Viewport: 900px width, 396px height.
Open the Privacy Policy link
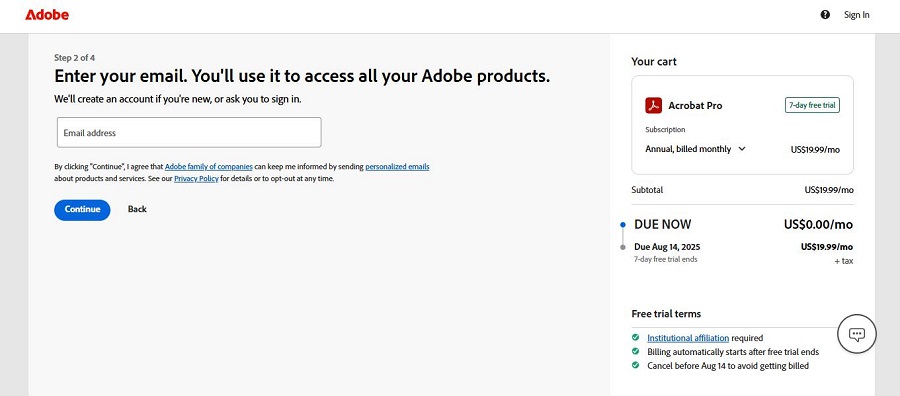point(196,178)
